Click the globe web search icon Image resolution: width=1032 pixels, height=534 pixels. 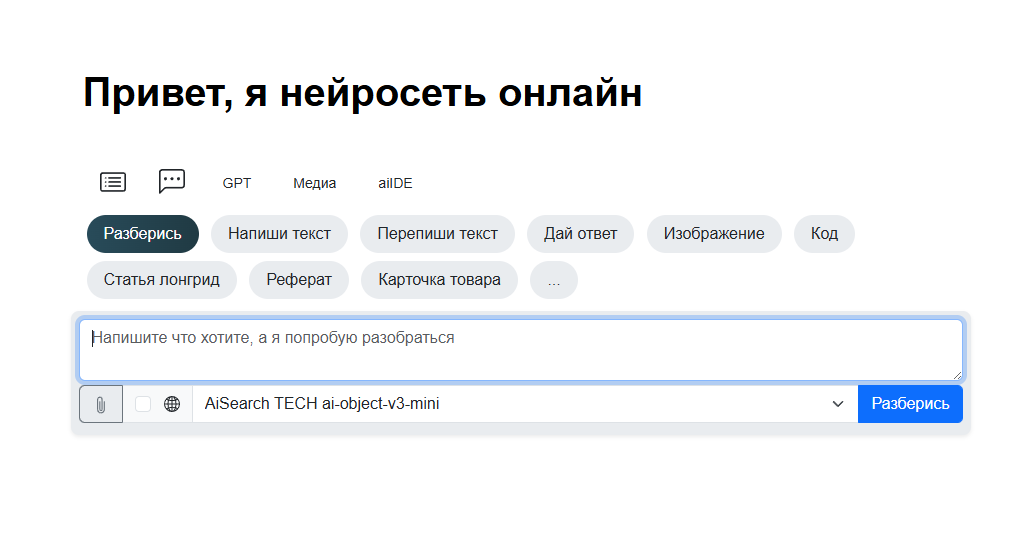pyautogui.click(x=172, y=404)
